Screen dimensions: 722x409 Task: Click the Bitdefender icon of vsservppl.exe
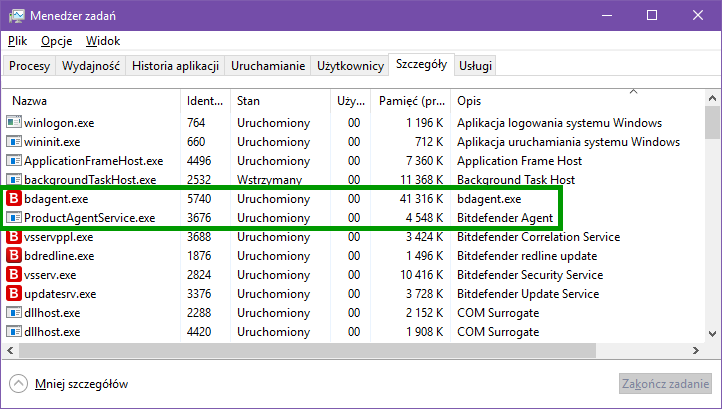[14, 237]
